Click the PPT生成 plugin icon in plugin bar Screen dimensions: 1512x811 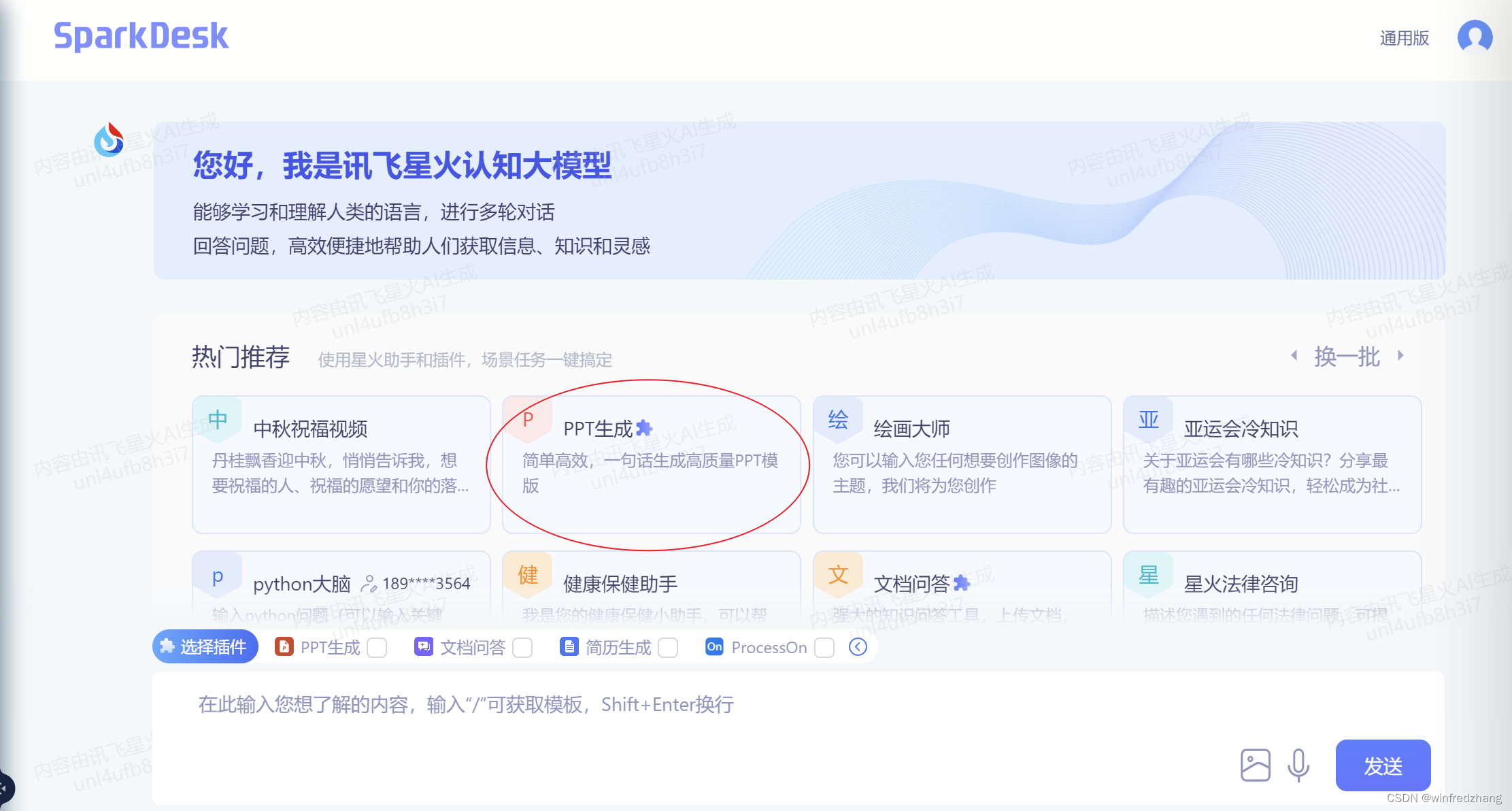[284, 646]
